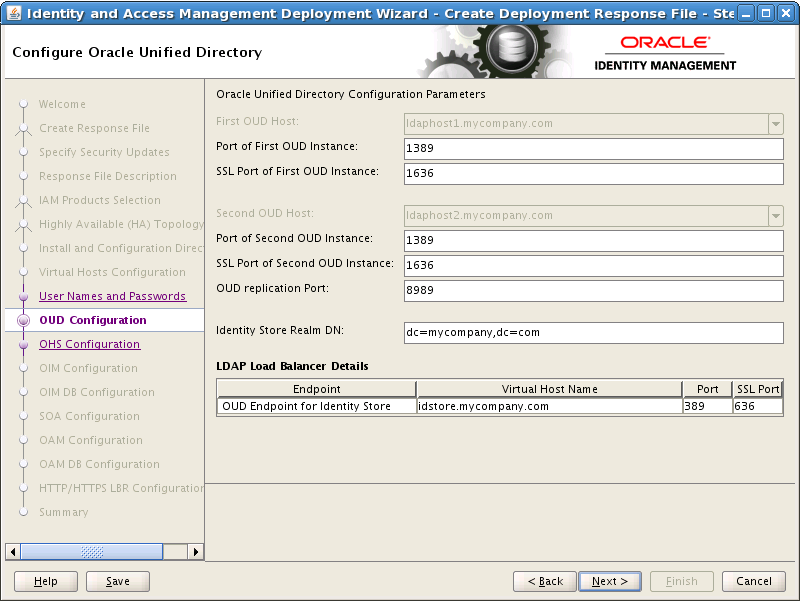Viewport: 800px width, 601px height.
Task: Click the Help button
Action: 46,581
